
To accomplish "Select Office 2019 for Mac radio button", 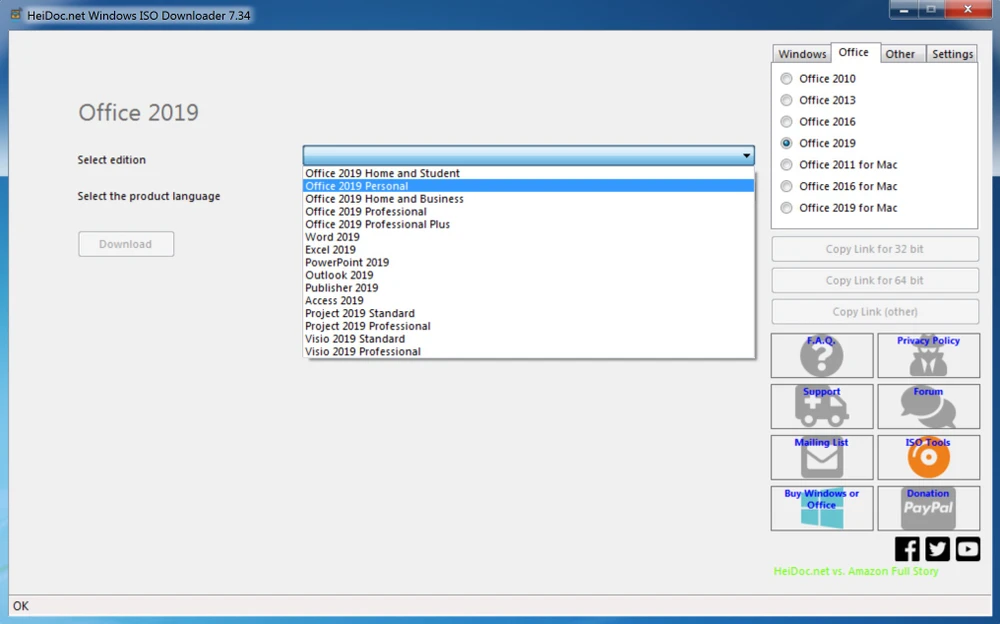I will click(x=787, y=208).
